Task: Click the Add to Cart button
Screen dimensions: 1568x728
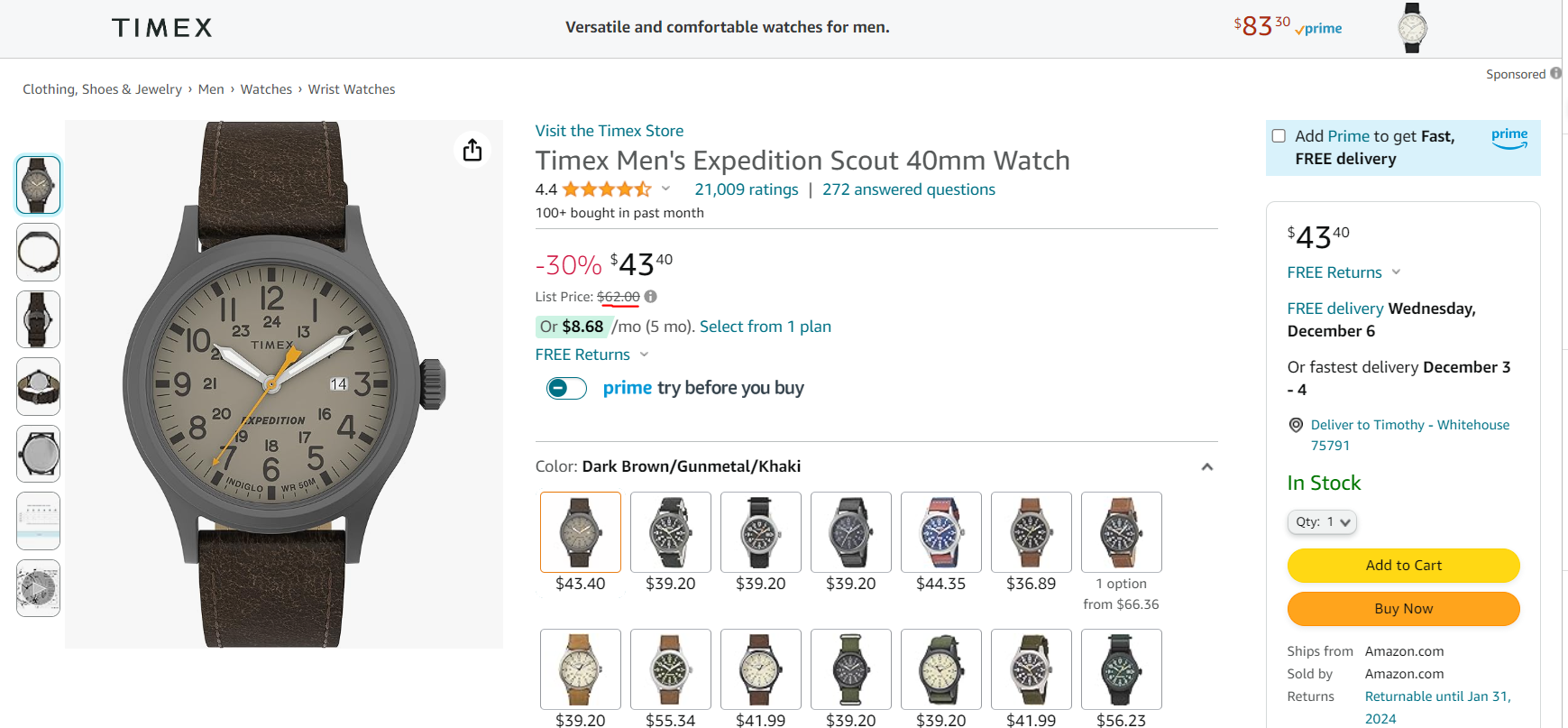Action: pos(1403,566)
